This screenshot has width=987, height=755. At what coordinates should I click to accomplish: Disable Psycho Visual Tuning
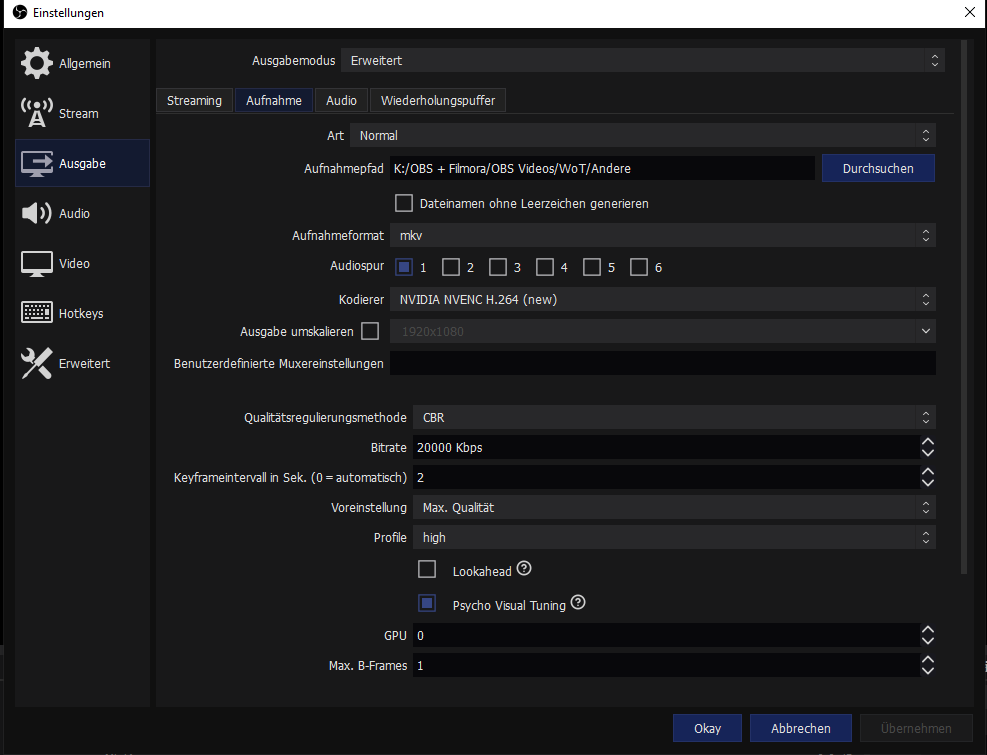coord(427,602)
